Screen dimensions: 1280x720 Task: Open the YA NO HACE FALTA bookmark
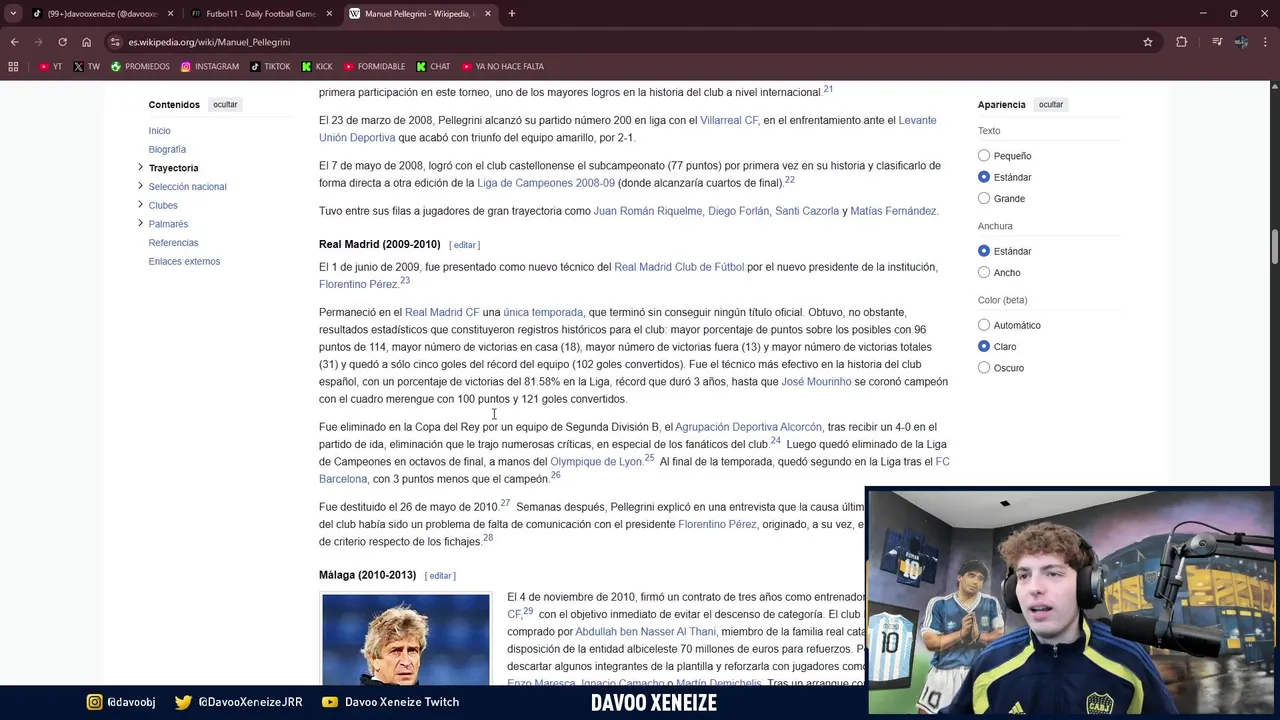(503, 67)
